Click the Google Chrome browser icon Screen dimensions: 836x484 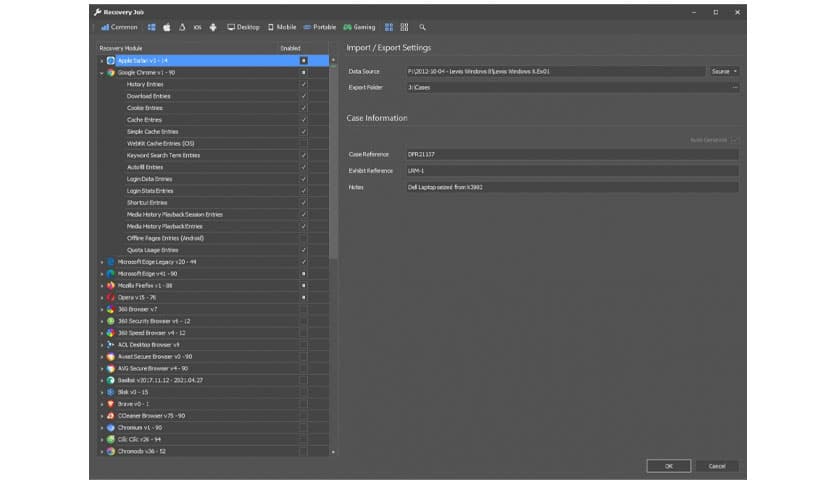(x=111, y=72)
